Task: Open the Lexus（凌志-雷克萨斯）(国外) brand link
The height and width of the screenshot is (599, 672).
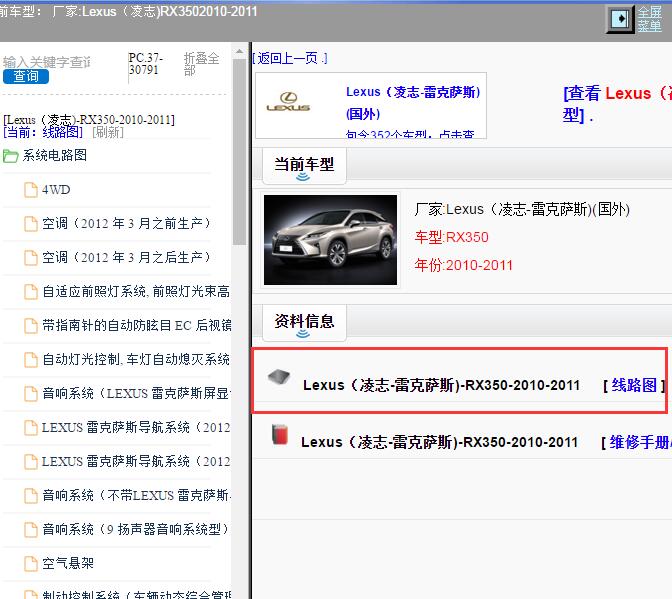Action: (413, 103)
